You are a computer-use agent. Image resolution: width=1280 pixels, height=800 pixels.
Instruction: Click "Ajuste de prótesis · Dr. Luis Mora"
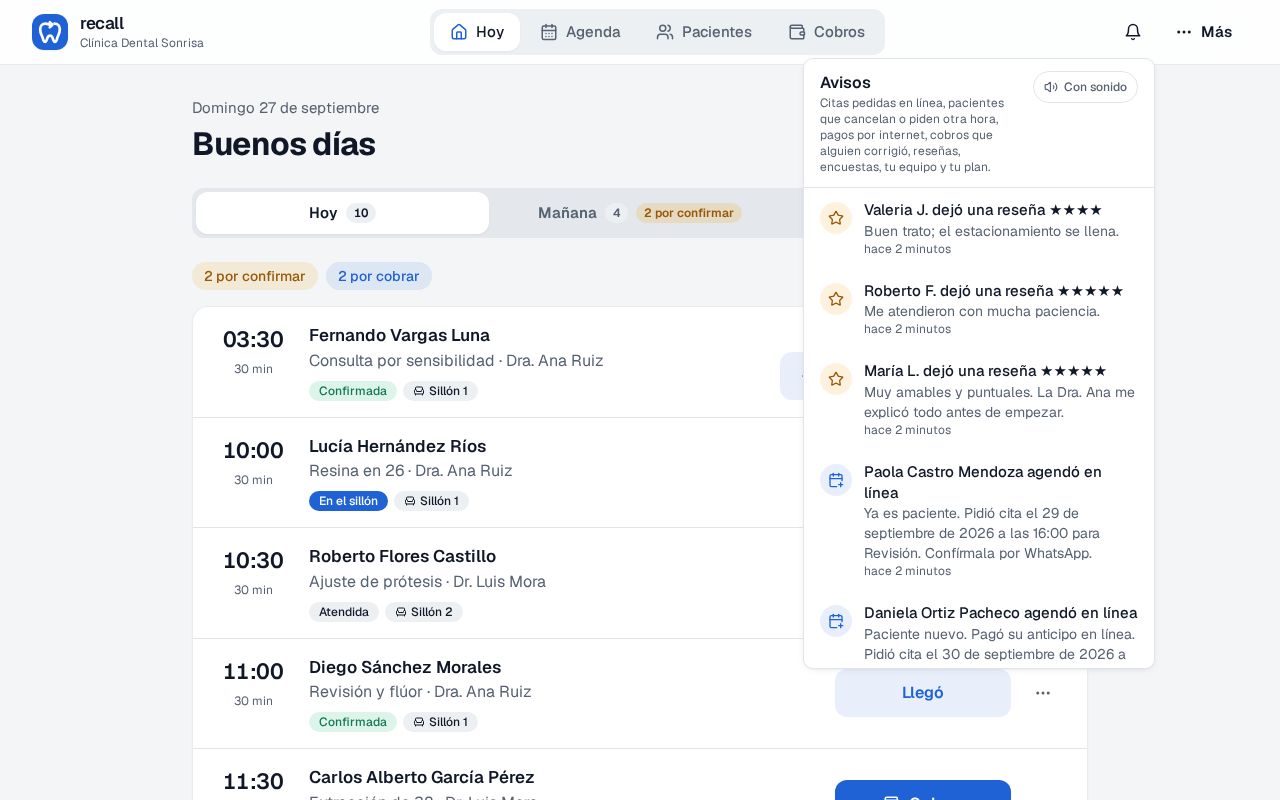(x=427, y=581)
